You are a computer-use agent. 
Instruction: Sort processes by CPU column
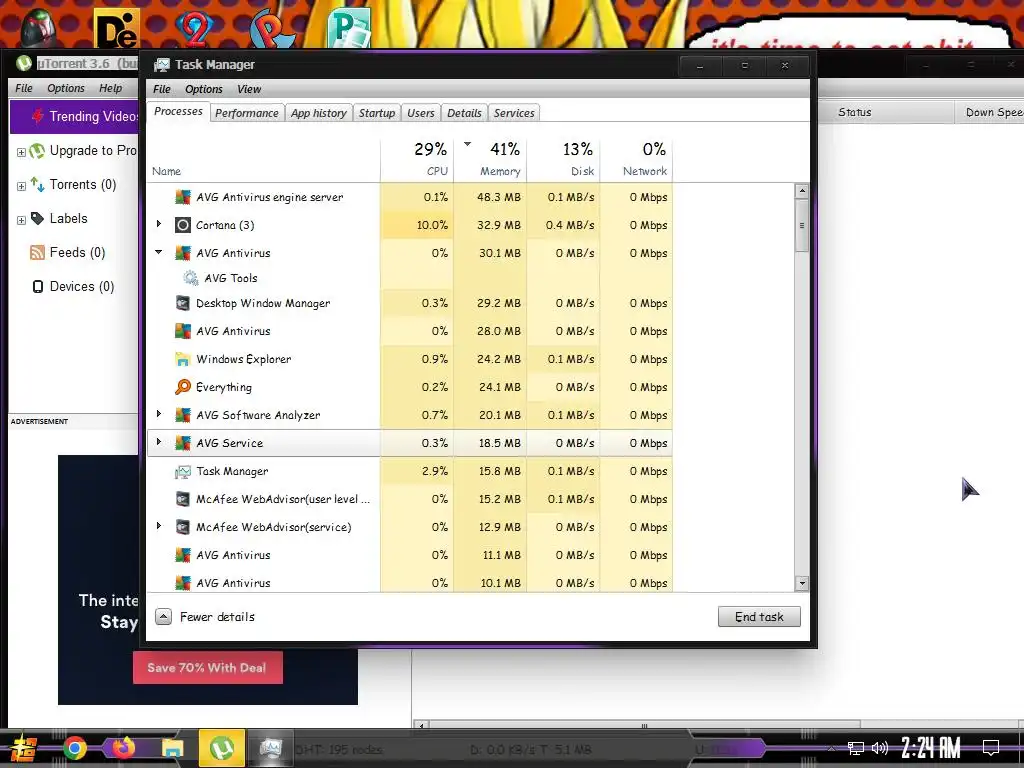(x=417, y=159)
